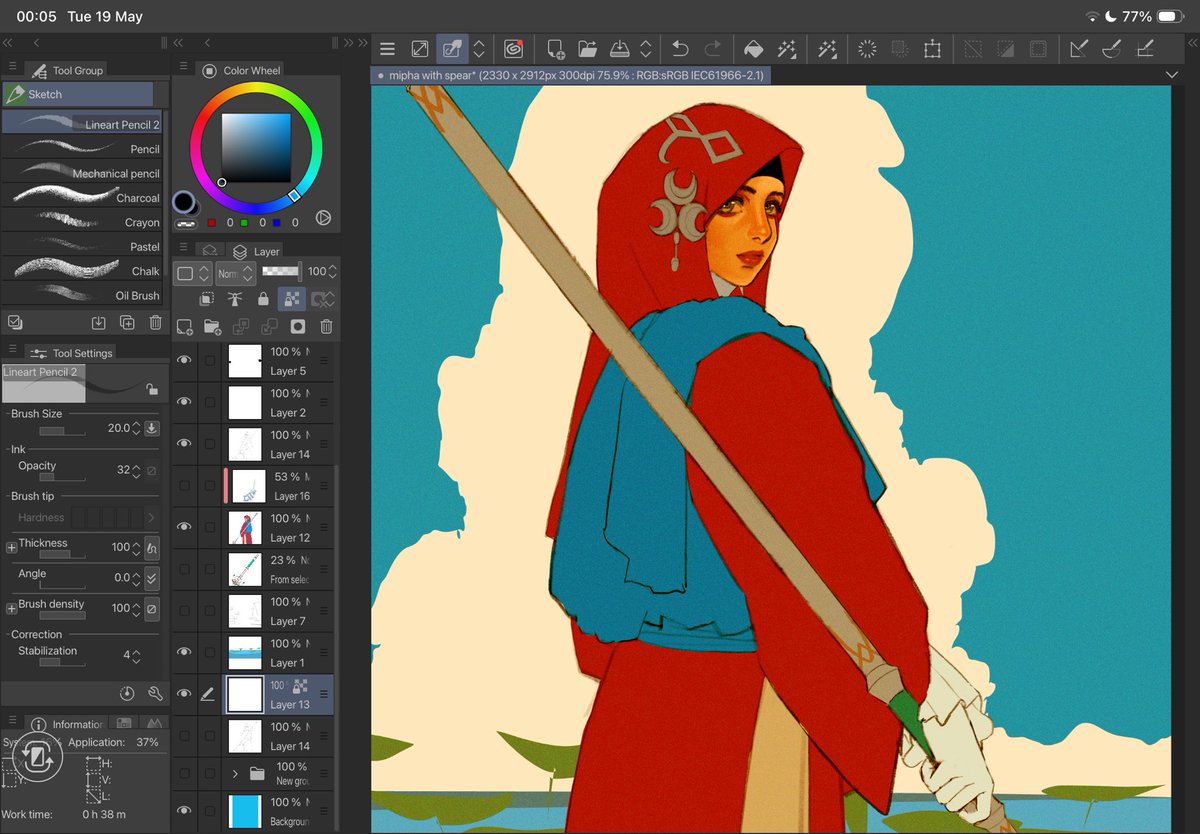Hide Layer 2 using its eye icon
The width and height of the screenshot is (1200, 834).
pyautogui.click(x=184, y=401)
